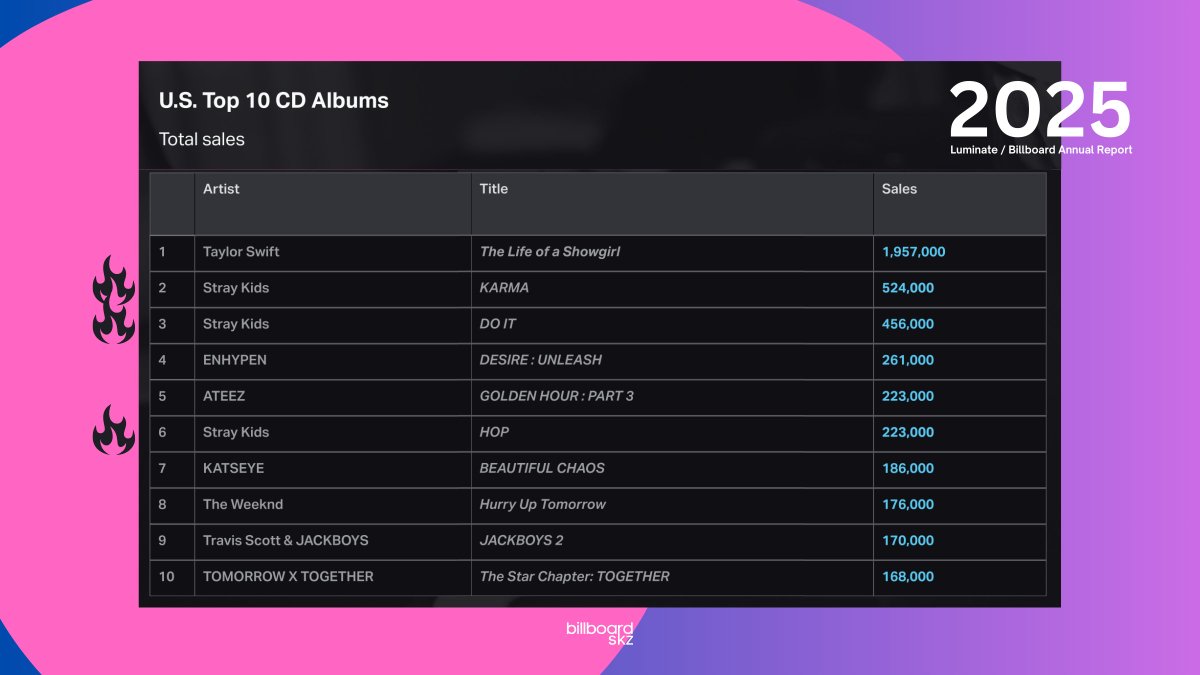Image resolution: width=1200 pixels, height=675 pixels.
Task: Click rank number 10 in TOMORROW X TOGETHER row
Action: (166, 576)
